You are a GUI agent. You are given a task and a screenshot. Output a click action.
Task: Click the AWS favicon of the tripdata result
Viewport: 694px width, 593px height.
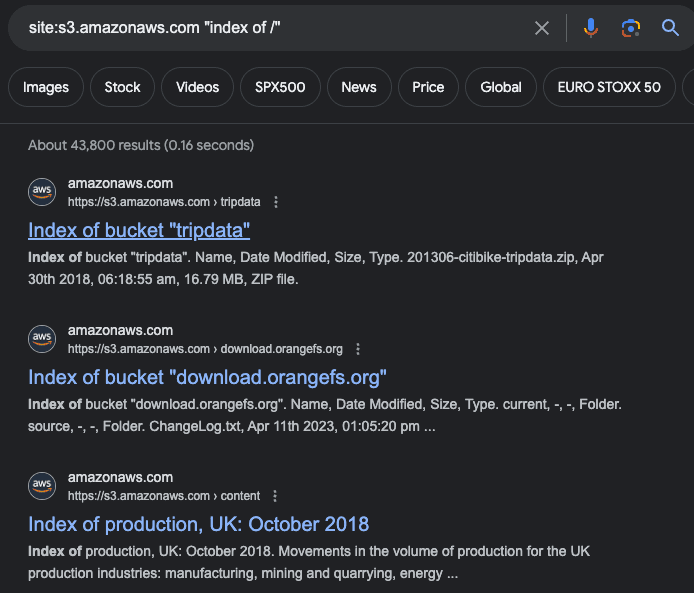click(x=42, y=192)
